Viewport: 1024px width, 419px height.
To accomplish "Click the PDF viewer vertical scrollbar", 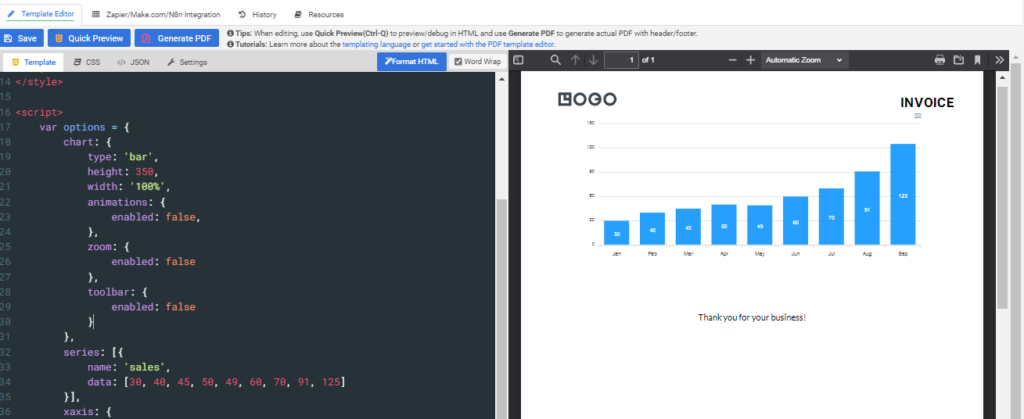I will click(x=1002, y=198).
